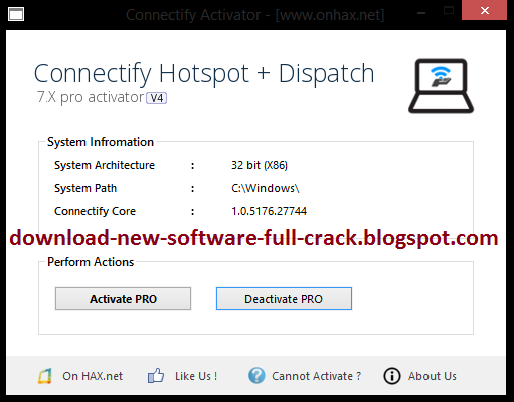This screenshot has height=402, width=514.
Task: Open the On HAX.net link text
Action: [92, 376]
